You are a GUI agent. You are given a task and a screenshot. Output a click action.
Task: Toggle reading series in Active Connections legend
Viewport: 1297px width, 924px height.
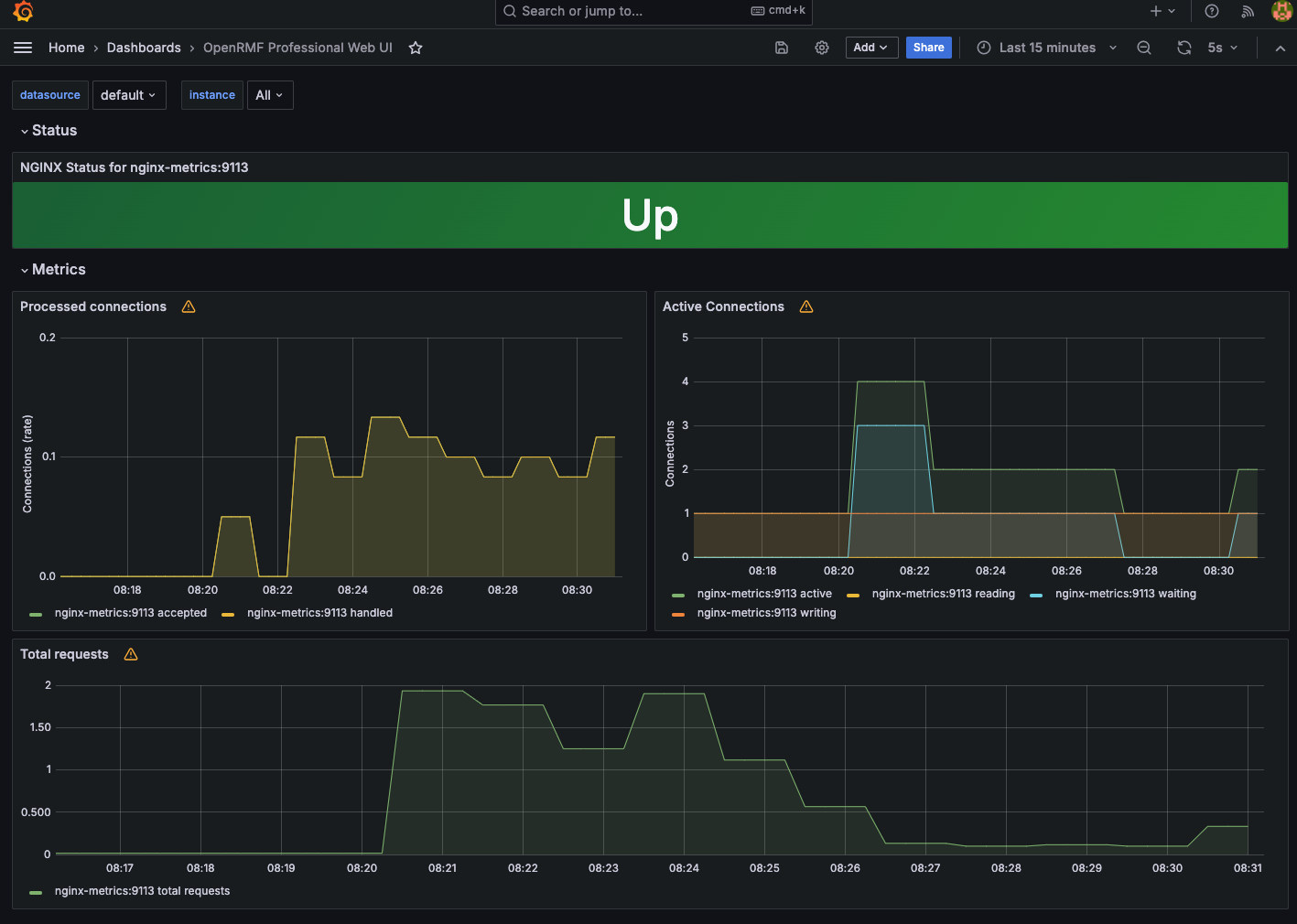click(x=944, y=594)
